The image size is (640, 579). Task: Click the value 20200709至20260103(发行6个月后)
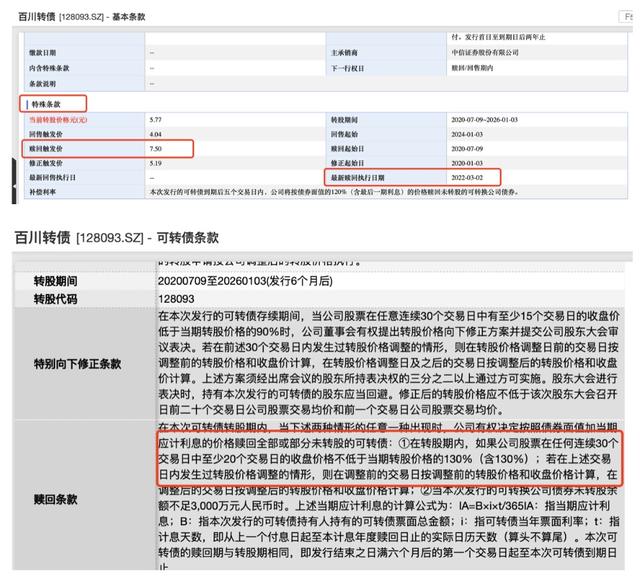pos(245,281)
